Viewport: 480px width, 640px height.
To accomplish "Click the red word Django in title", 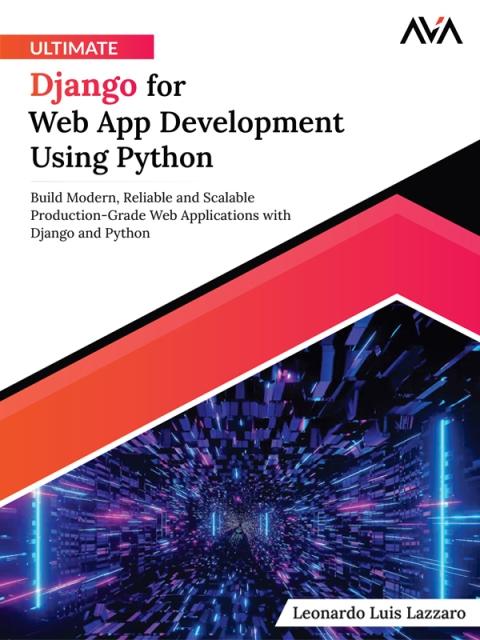I will [x=83, y=87].
